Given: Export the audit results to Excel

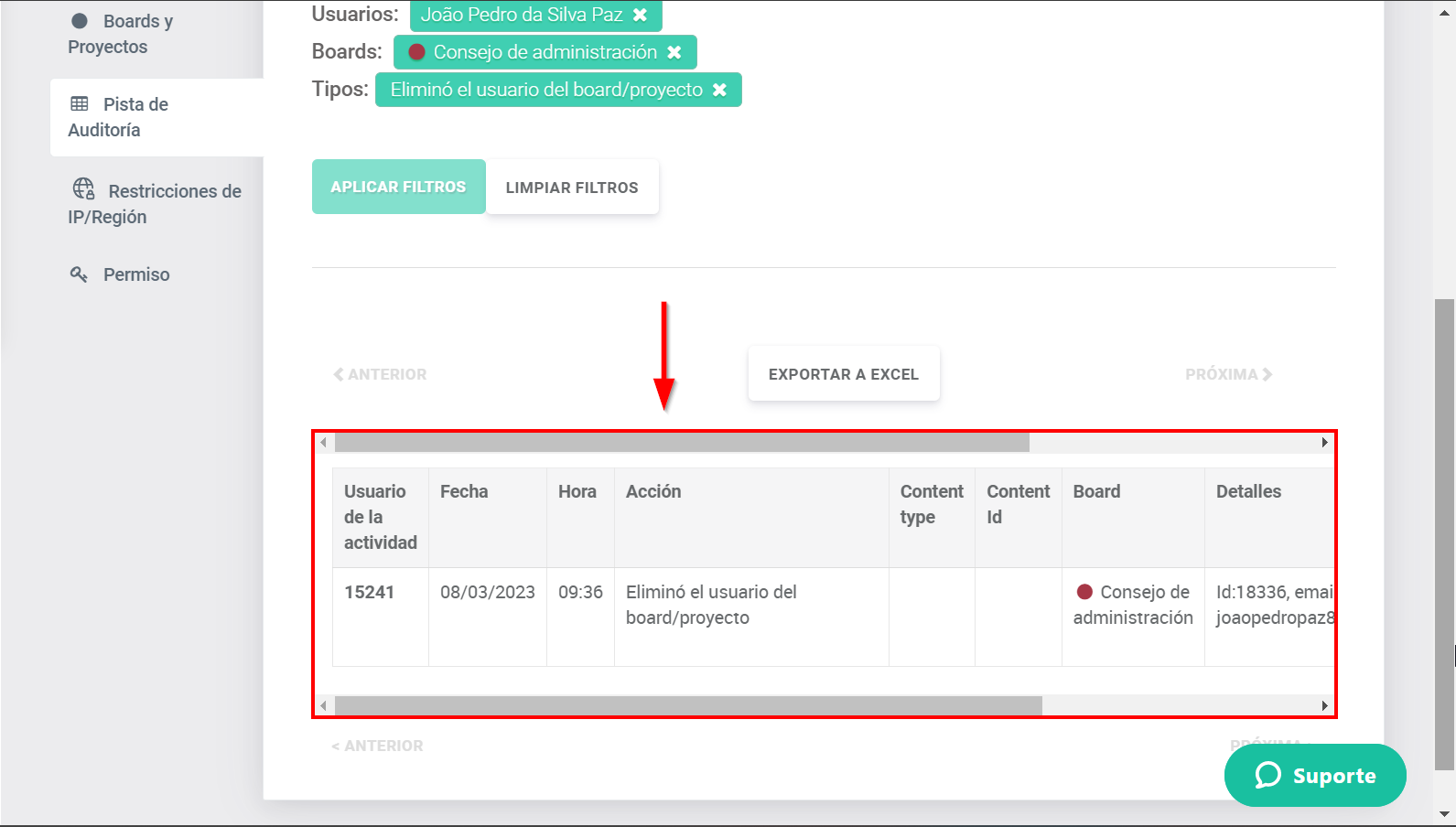Looking at the screenshot, I should pyautogui.click(x=843, y=374).
